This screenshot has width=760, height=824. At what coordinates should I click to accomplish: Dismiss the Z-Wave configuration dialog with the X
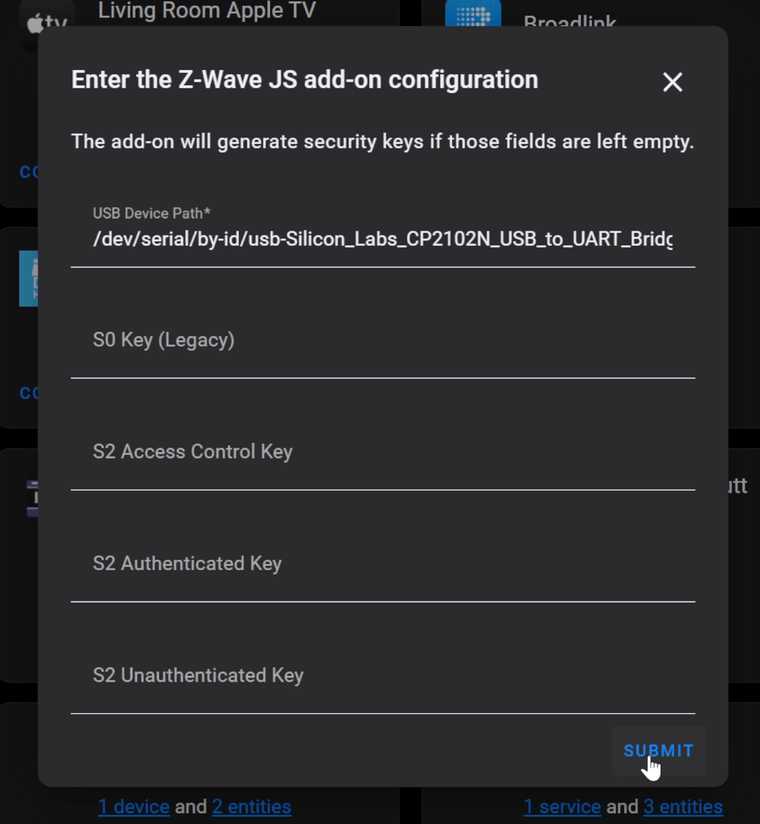tap(672, 82)
